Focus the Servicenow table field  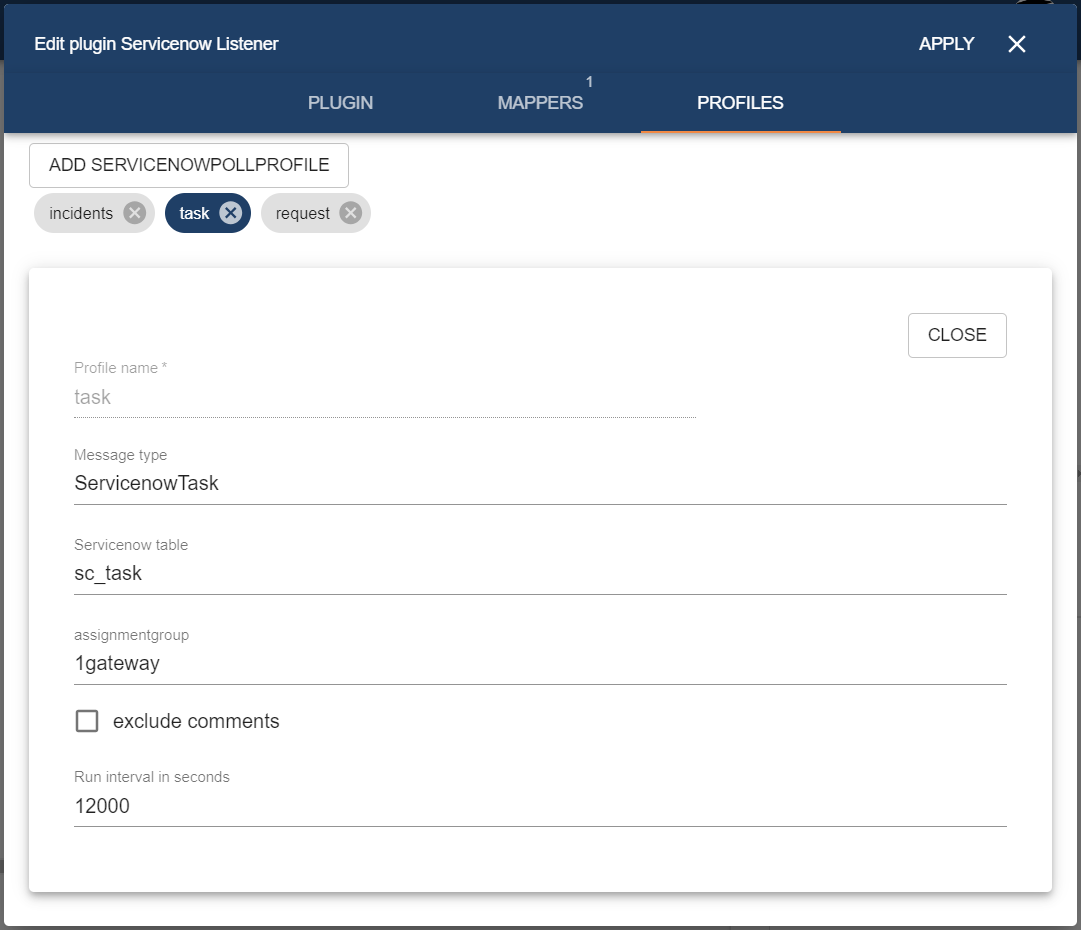pos(540,574)
